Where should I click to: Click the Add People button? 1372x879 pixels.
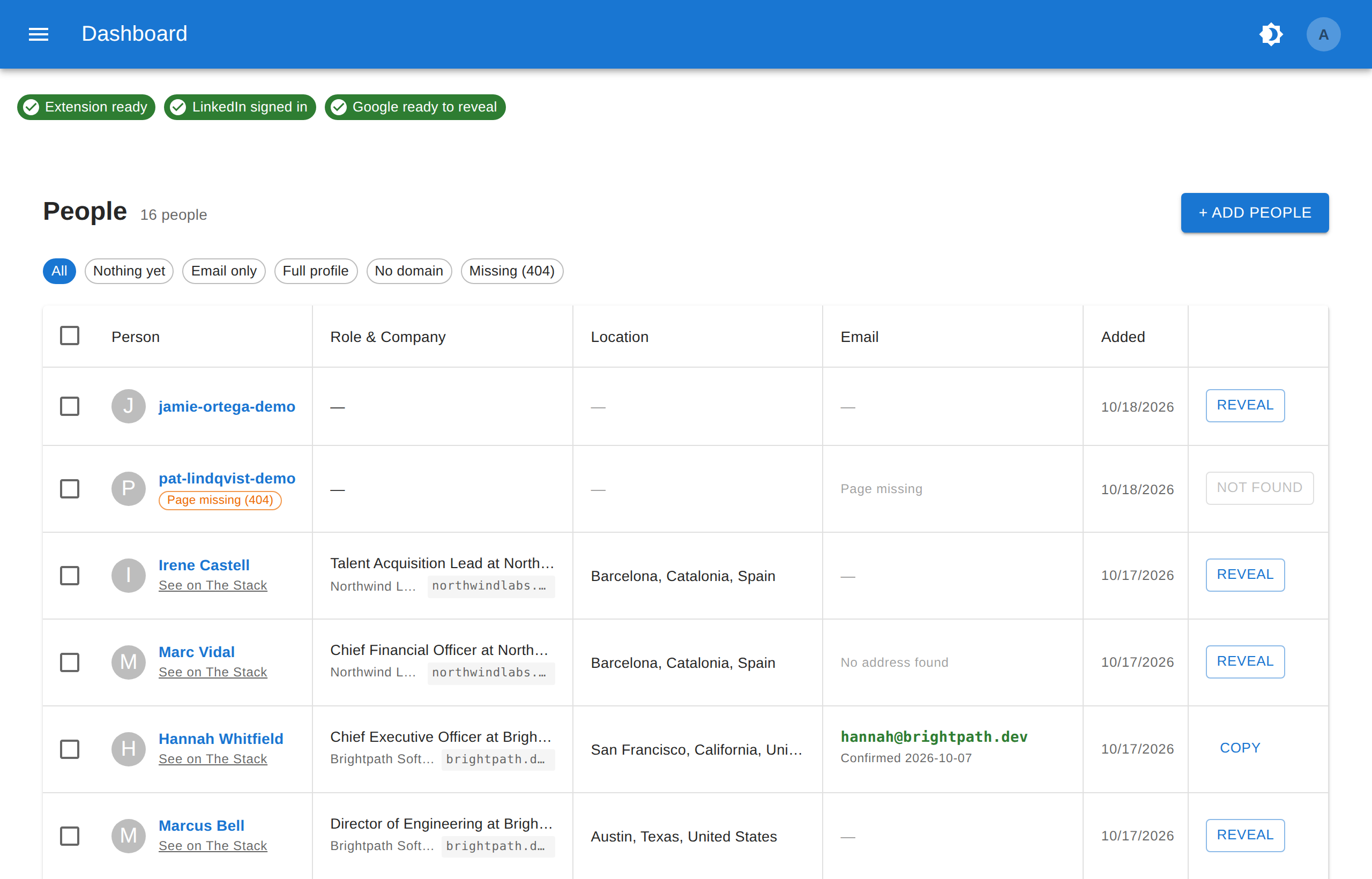1255,213
